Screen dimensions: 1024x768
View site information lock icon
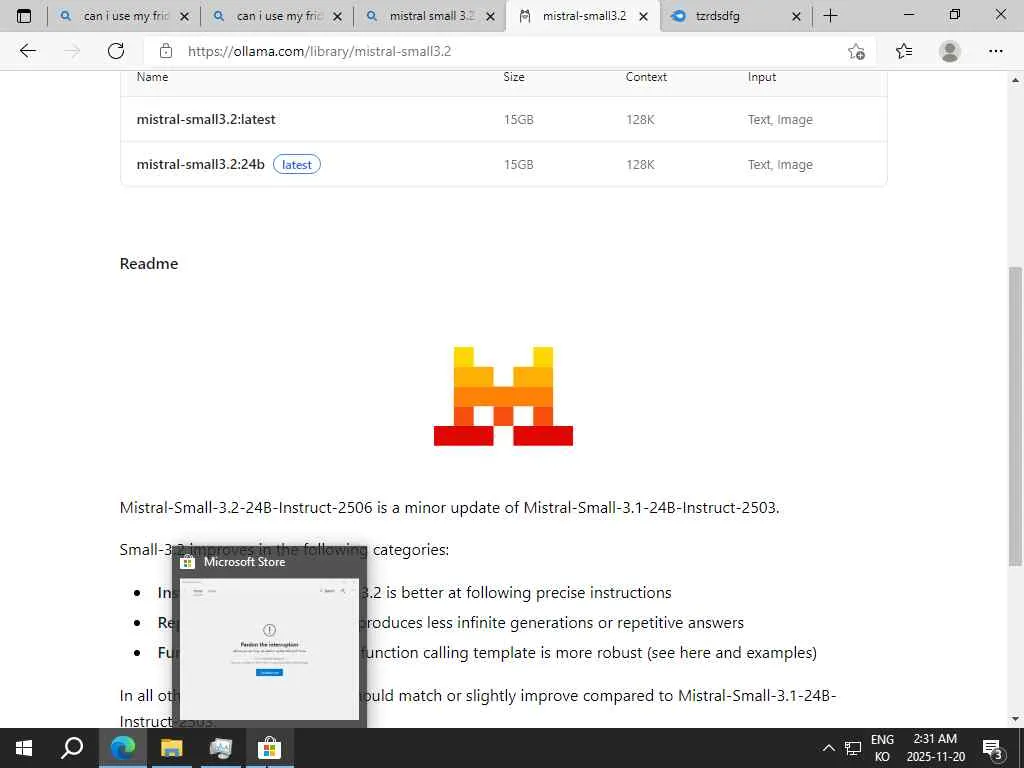tap(166, 51)
